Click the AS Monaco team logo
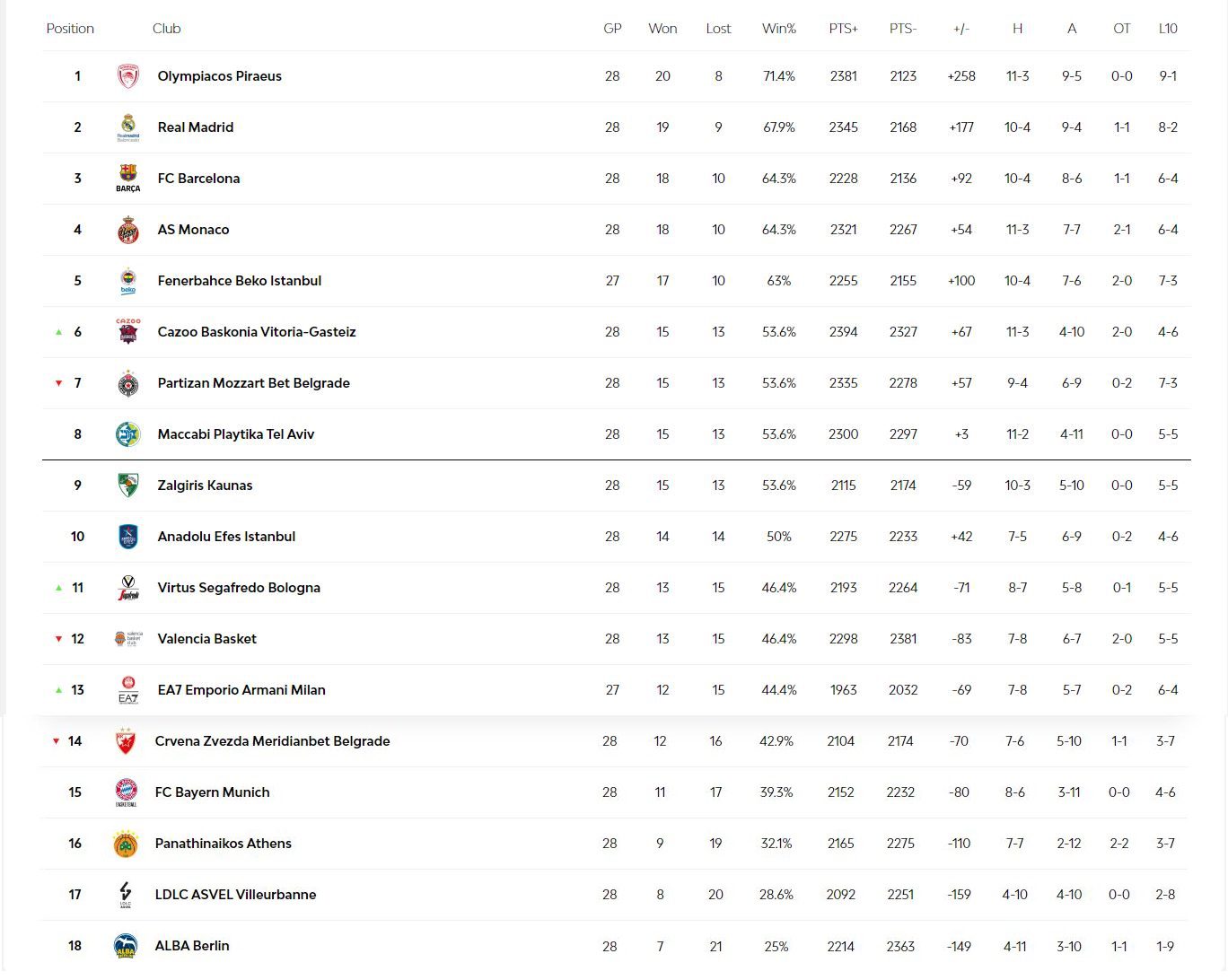Image resolution: width=1228 pixels, height=980 pixels. (128, 230)
